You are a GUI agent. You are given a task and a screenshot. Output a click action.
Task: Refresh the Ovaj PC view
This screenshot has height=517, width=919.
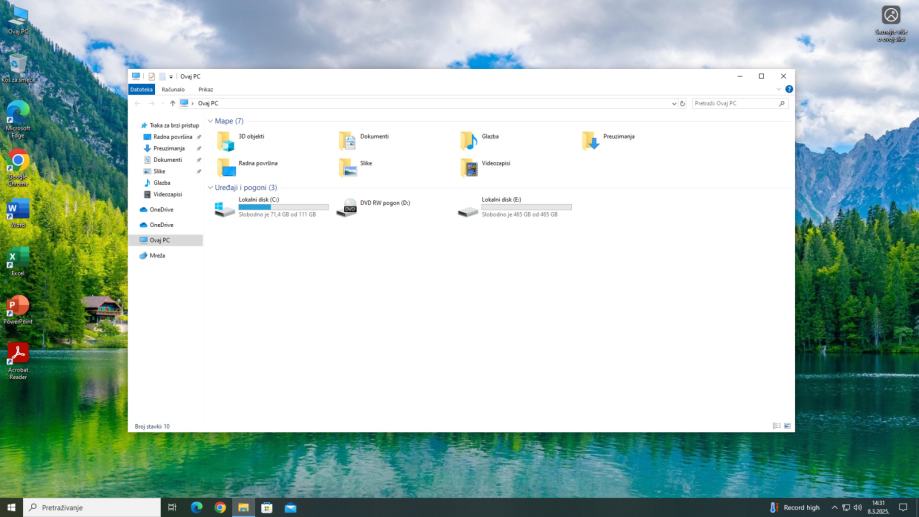coord(682,103)
